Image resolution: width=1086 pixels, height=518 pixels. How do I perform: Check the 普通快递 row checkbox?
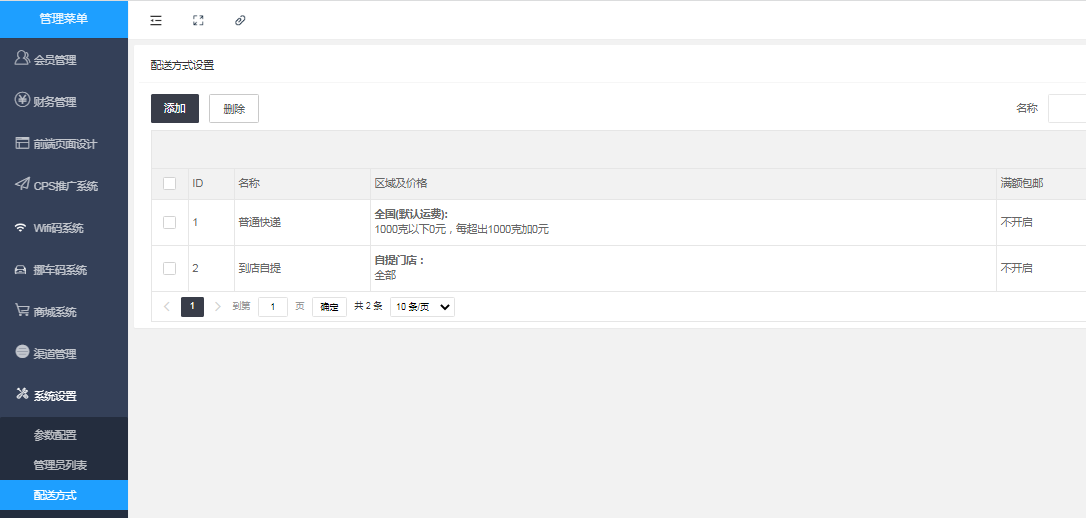pyautogui.click(x=170, y=222)
